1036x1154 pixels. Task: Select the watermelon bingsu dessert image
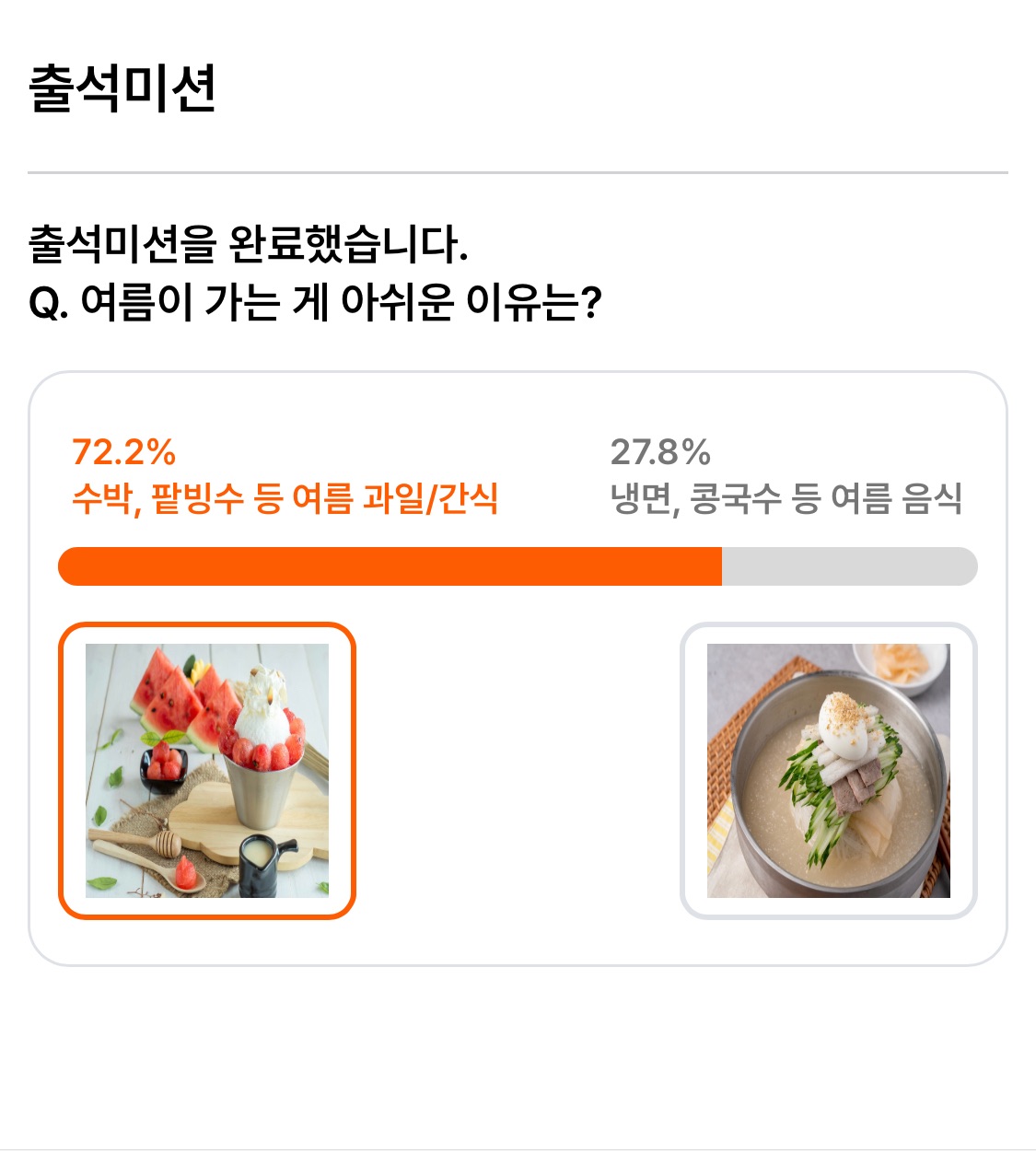tap(207, 771)
